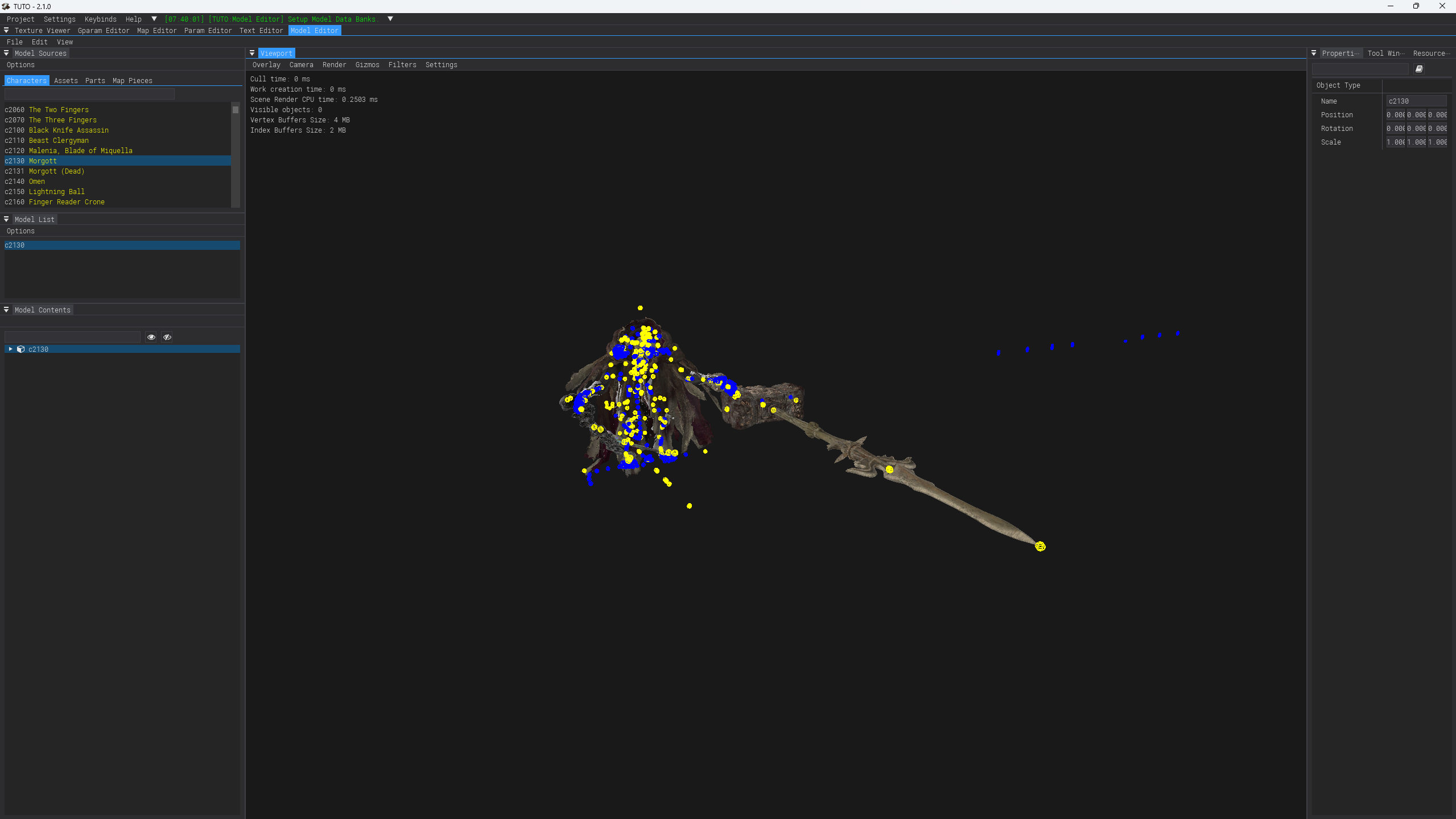
Task: Switch to the Gparam Editor tab
Action: (x=104, y=30)
